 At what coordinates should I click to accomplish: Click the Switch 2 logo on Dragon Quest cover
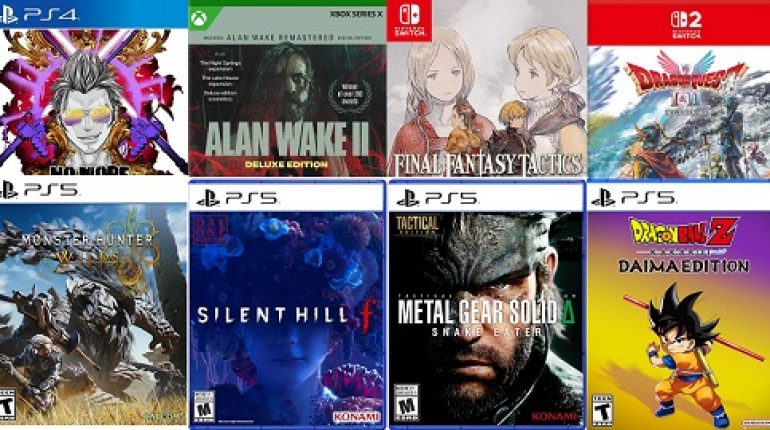coord(686,25)
